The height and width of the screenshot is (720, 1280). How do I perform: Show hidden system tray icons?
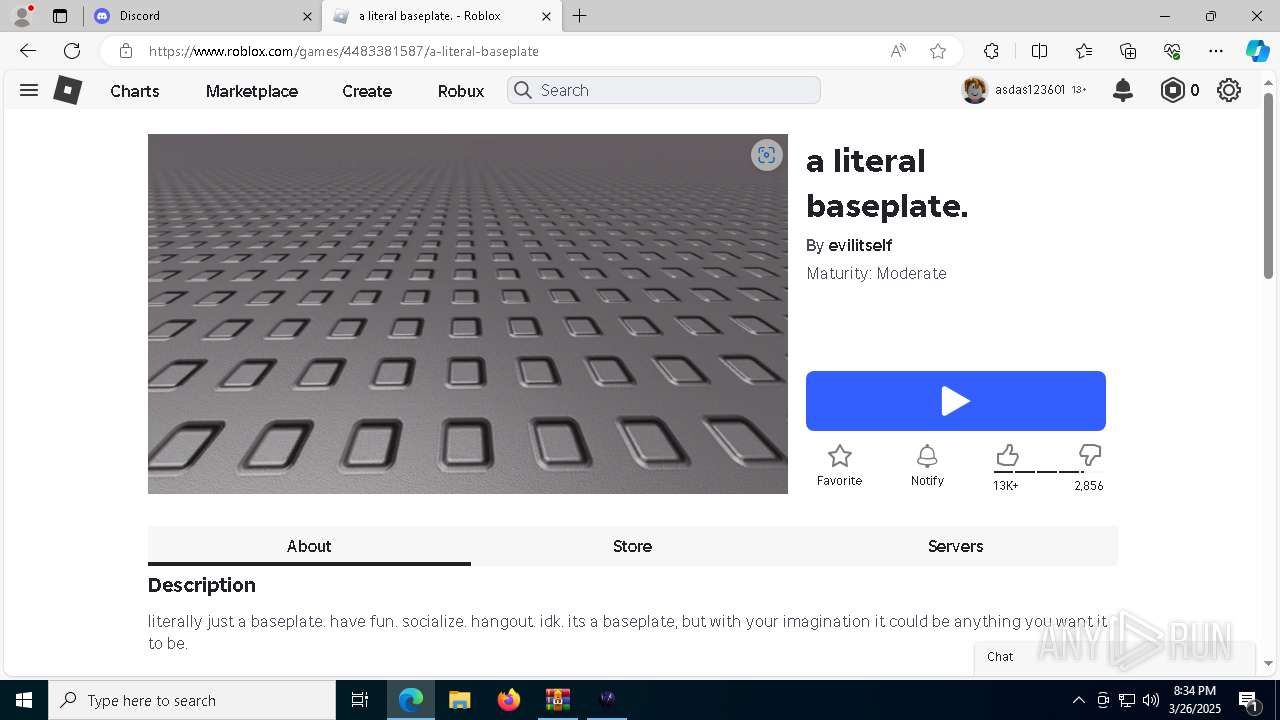pos(1078,700)
